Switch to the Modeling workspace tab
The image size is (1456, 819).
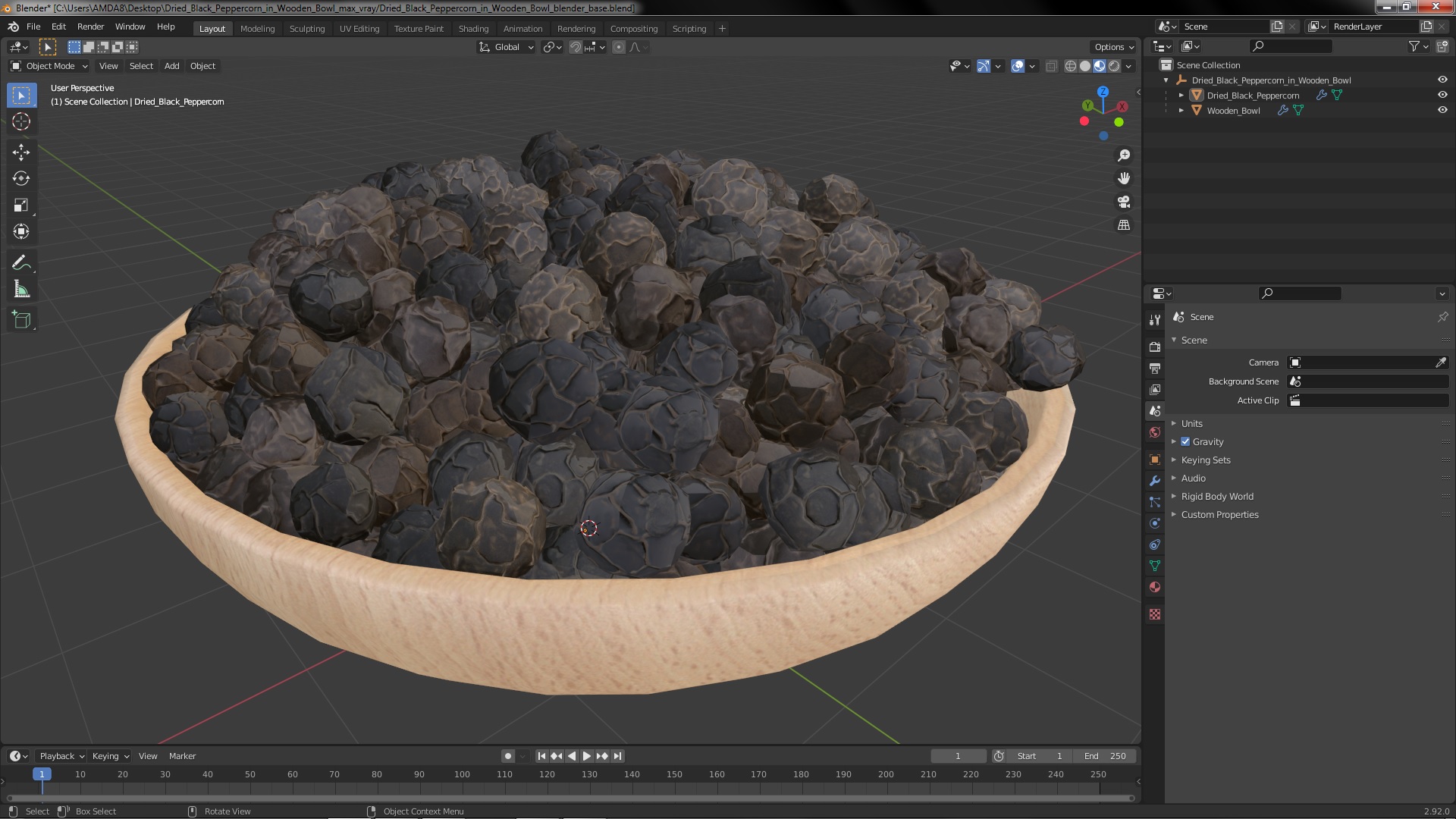coord(257,29)
